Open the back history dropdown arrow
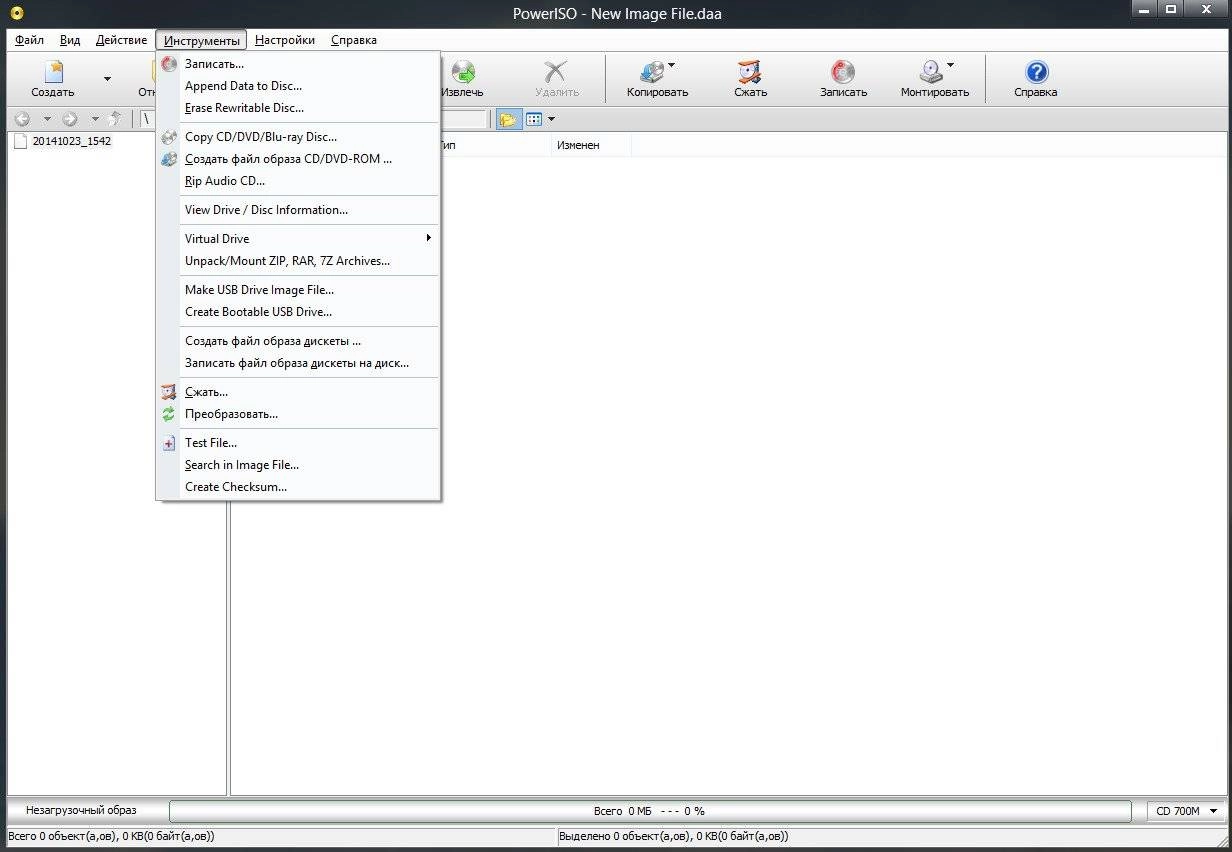Screen dimensions: 1232x852 (x=46, y=119)
